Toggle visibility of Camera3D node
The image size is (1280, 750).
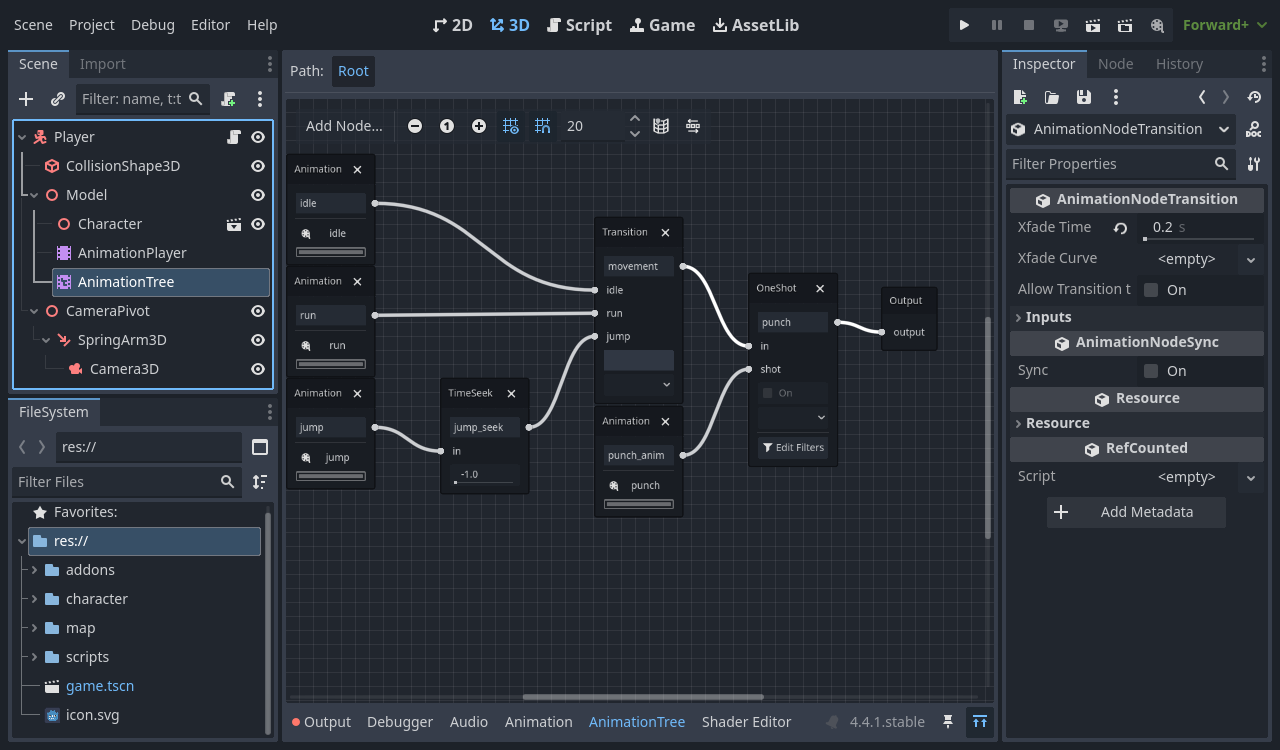[258, 369]
